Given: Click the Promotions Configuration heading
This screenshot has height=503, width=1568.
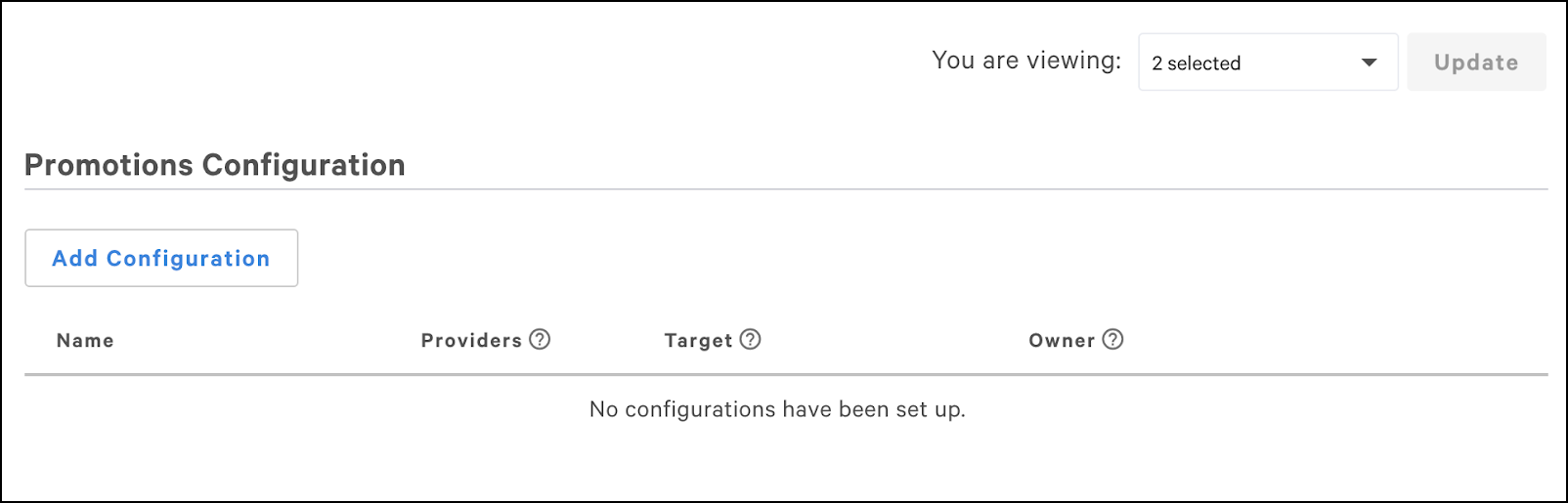Looking at the screenshot, I should [215, 165].
